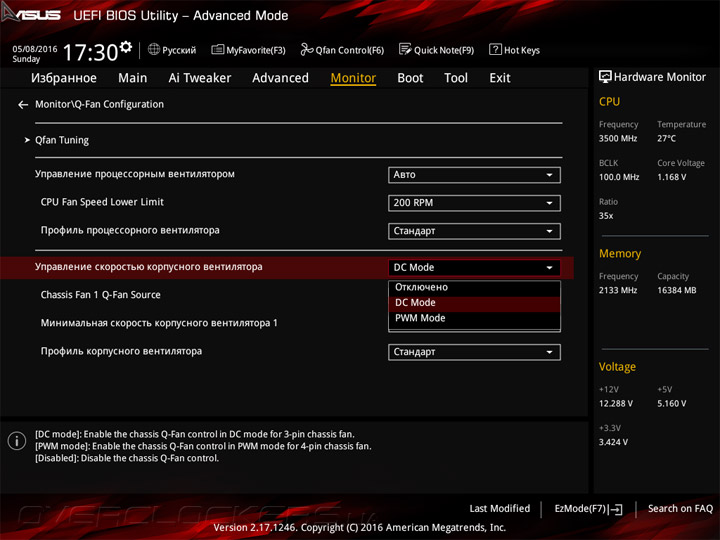Screen dimensions: 720x540
Task: Click the Hardware Monitor panel title
Action: 659,77
